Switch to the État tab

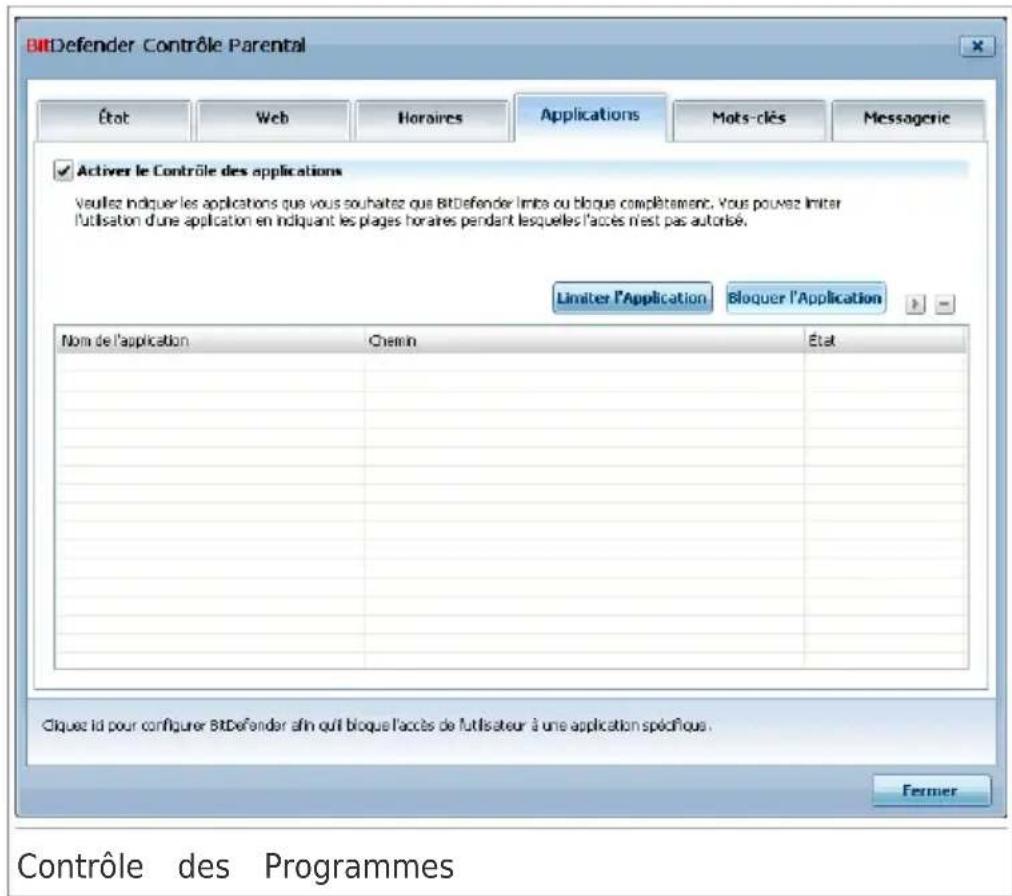coord(114,119)
